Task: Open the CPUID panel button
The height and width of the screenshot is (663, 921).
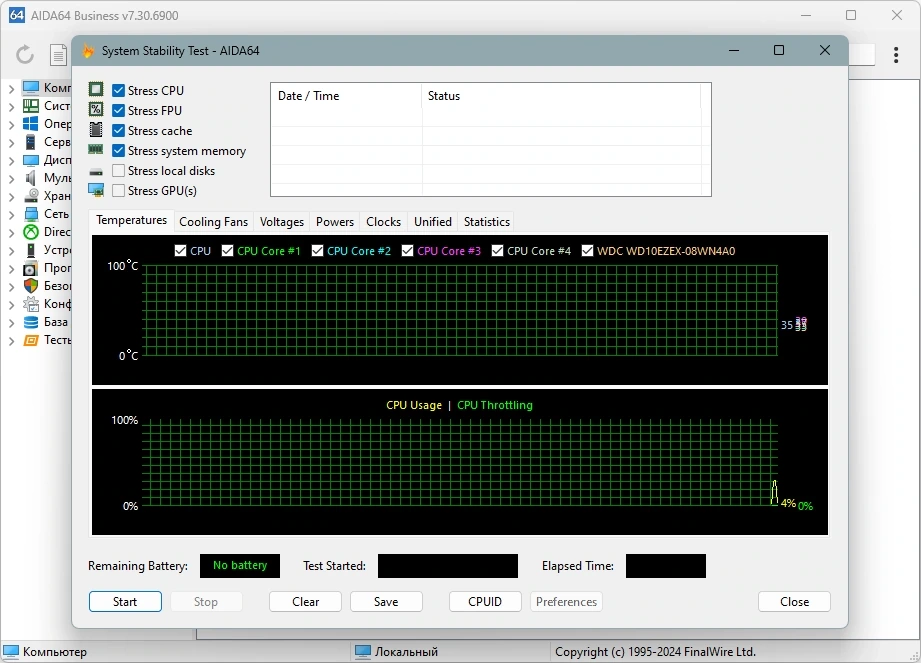Action: (x=485, y=602)
